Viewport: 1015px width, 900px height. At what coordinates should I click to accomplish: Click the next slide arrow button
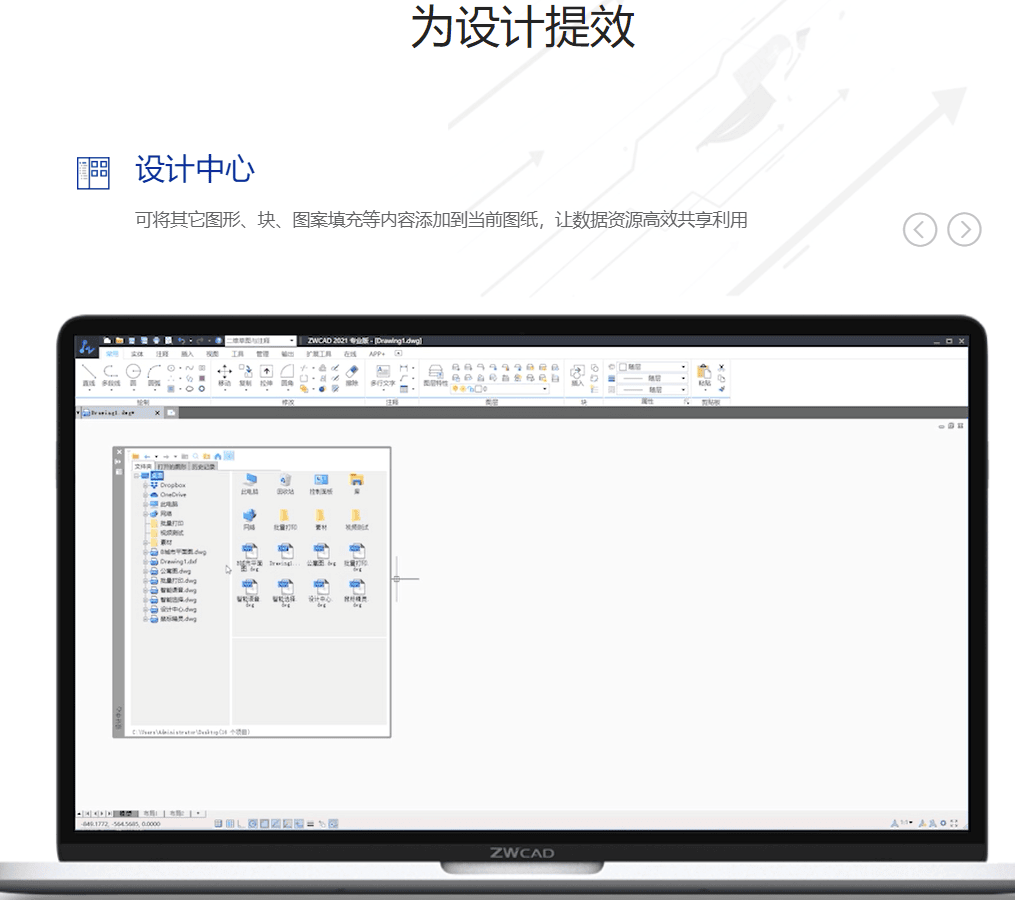pos(965,230)
